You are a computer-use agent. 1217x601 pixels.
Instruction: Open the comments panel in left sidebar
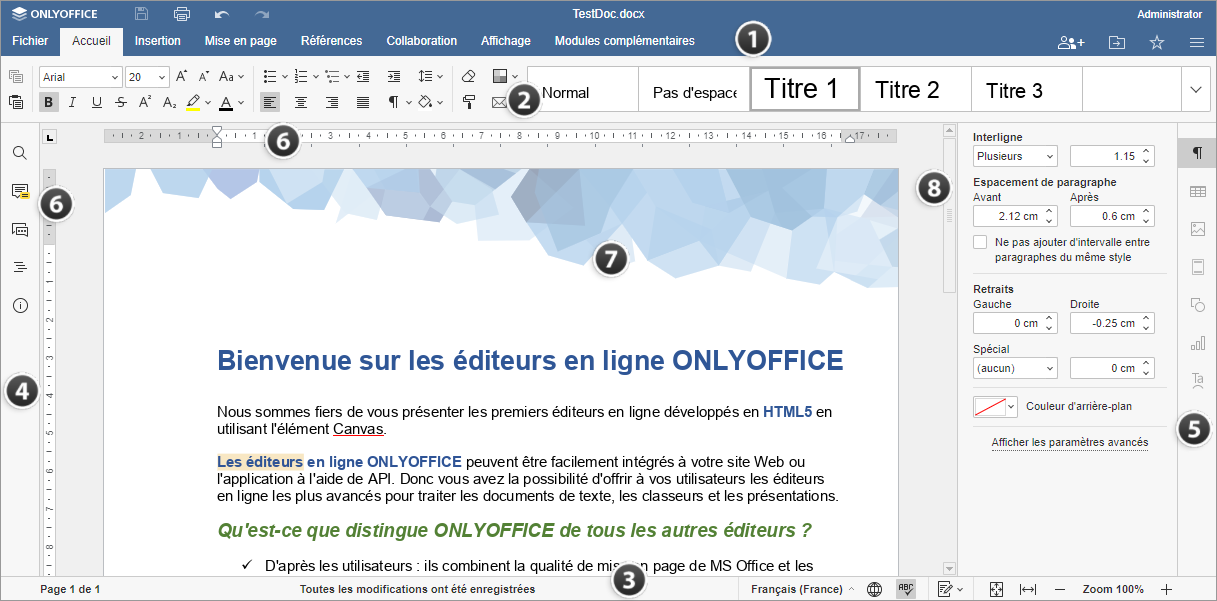19,191
